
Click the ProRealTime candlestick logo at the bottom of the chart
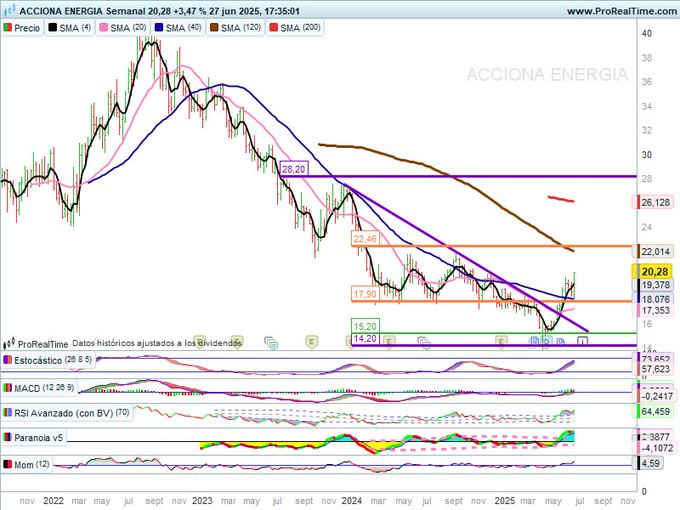(x=9, y=343)
